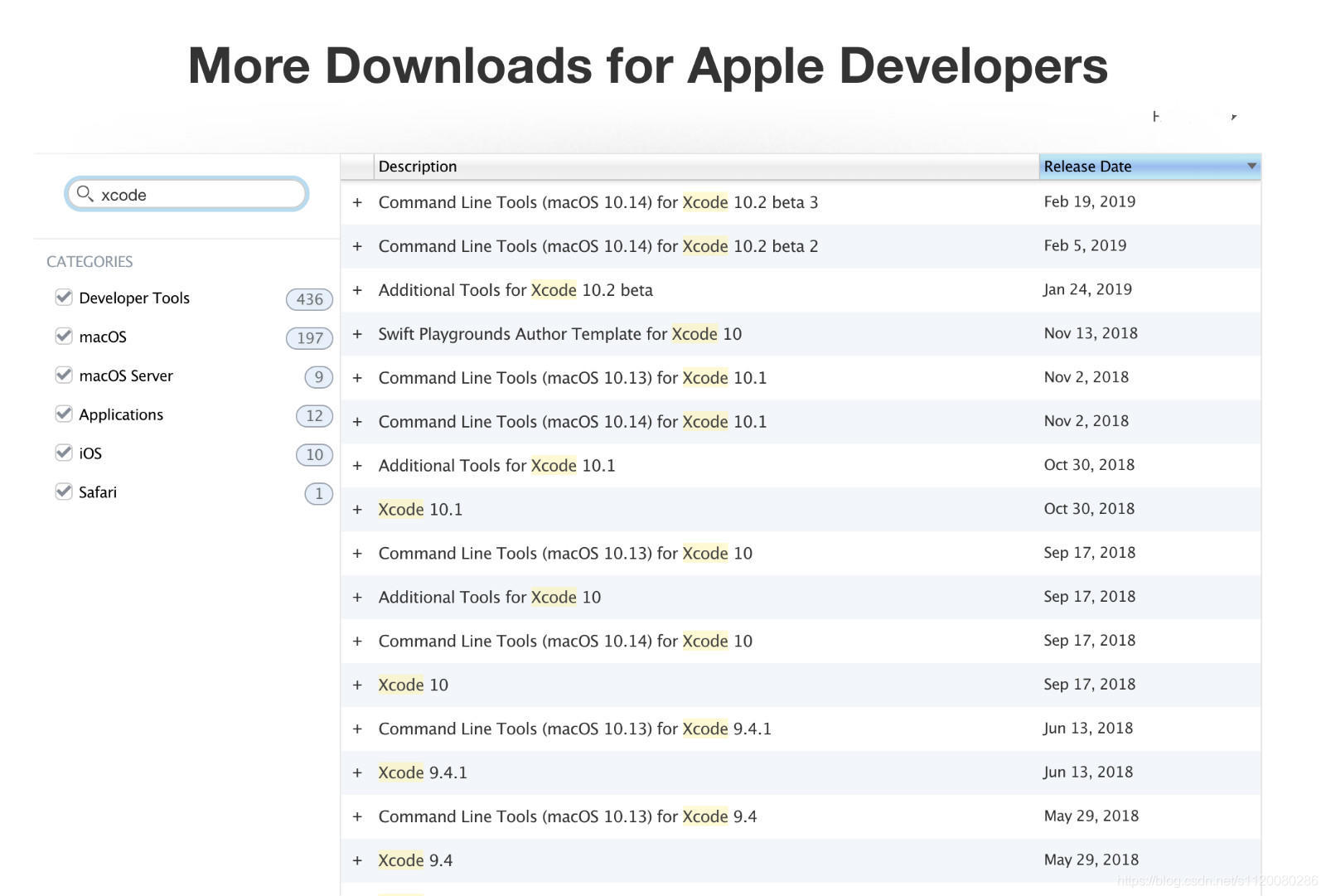Toggle the Safari category checkbox

pos(64,492)
